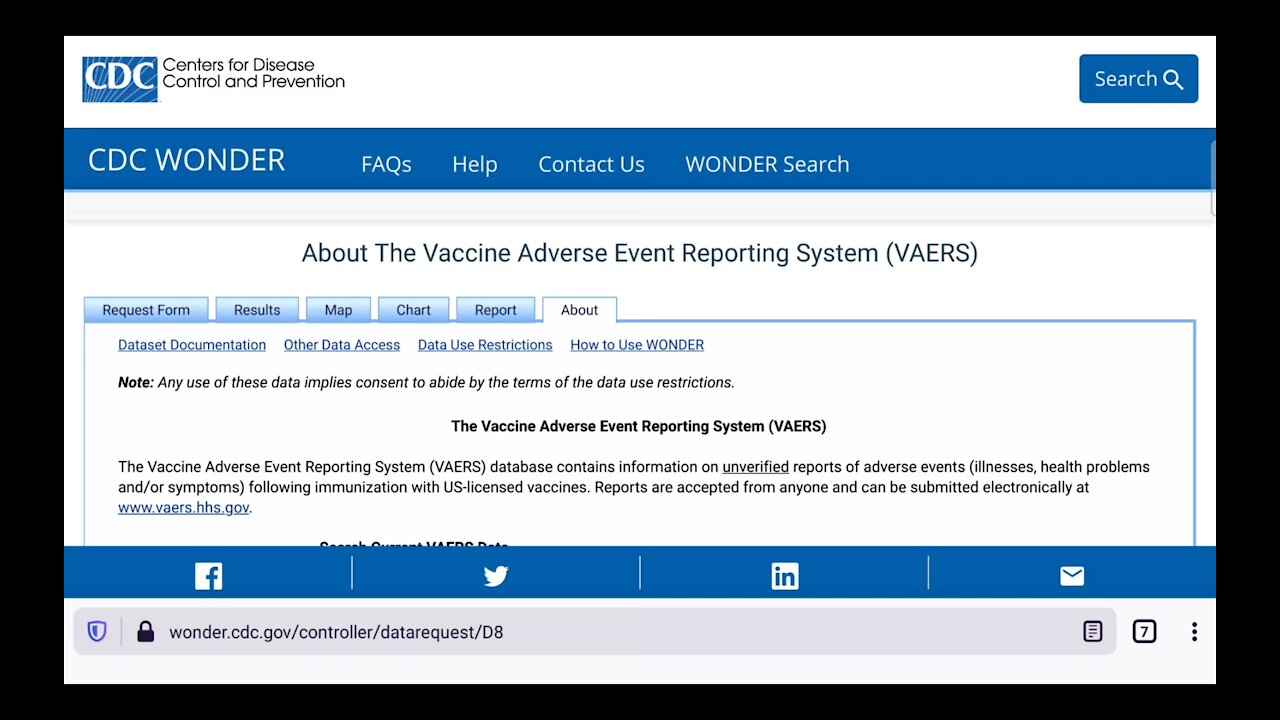Share the page on Twitter
The width and height of the screenshot is (1280, 720).
496,576
